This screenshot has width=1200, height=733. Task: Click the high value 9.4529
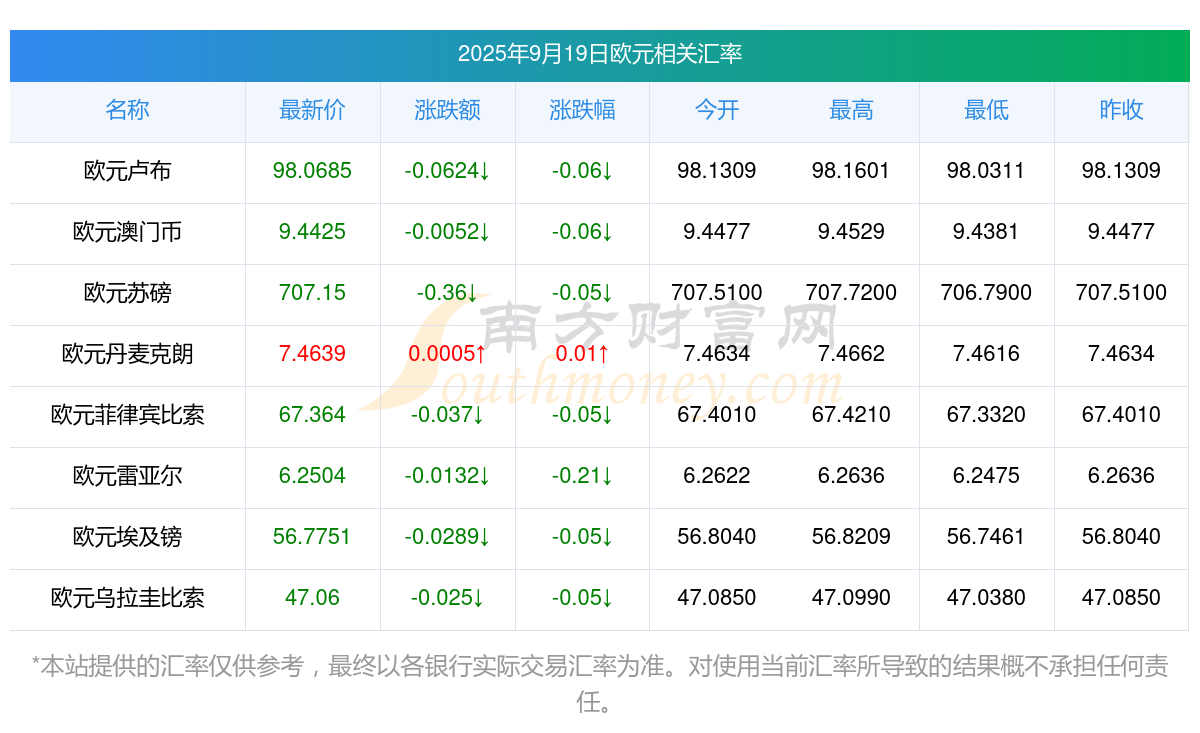coord(851,232)
